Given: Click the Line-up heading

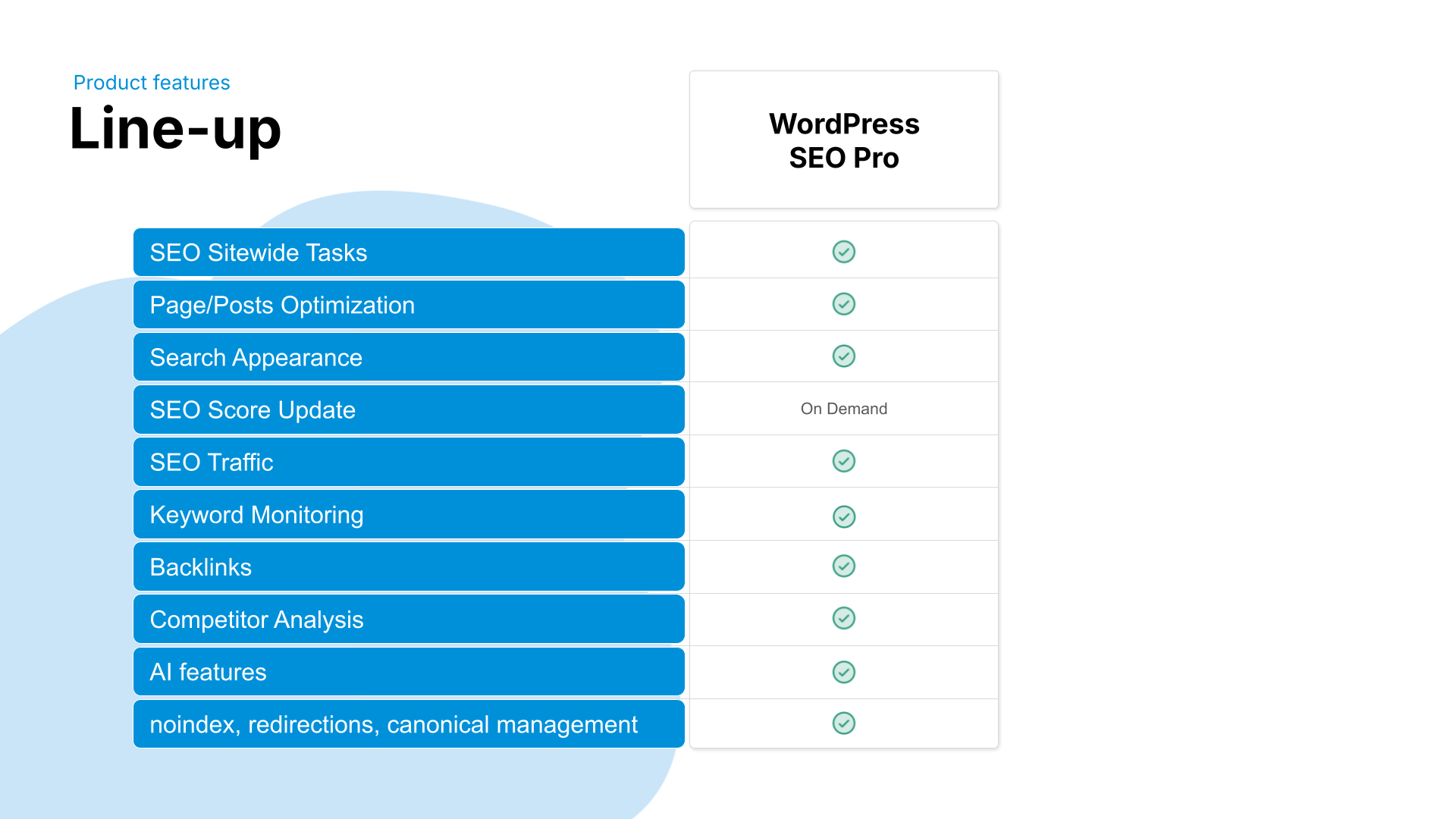Looking at the screenshot, I should coord(175,129).
